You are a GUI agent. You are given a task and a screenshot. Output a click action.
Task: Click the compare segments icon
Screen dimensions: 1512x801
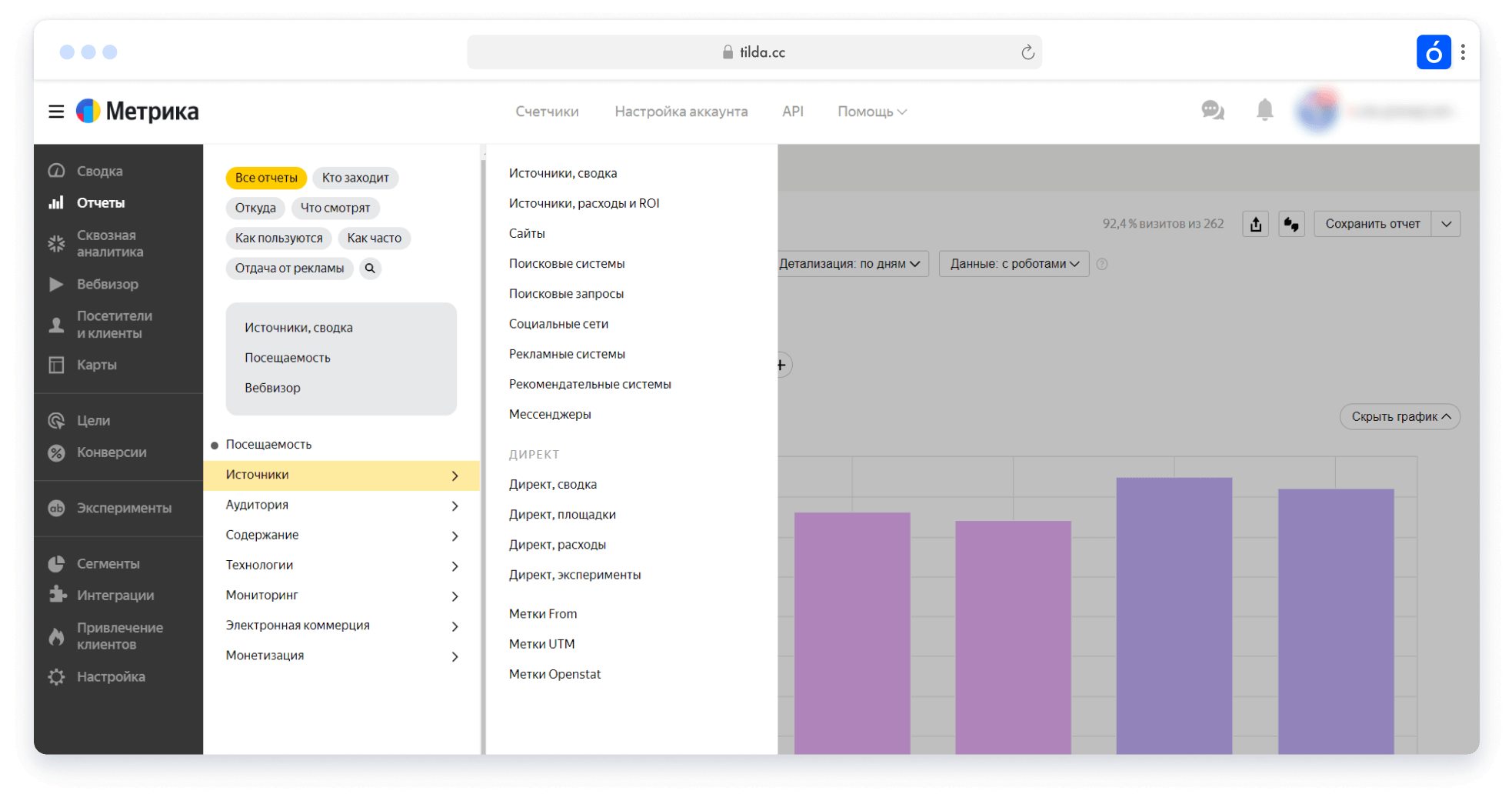[1291, 224]
